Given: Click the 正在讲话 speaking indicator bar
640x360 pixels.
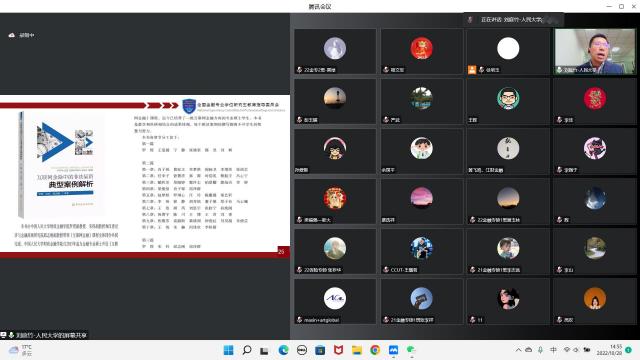Looking at the screenshot, I should (x=514, y=19).
